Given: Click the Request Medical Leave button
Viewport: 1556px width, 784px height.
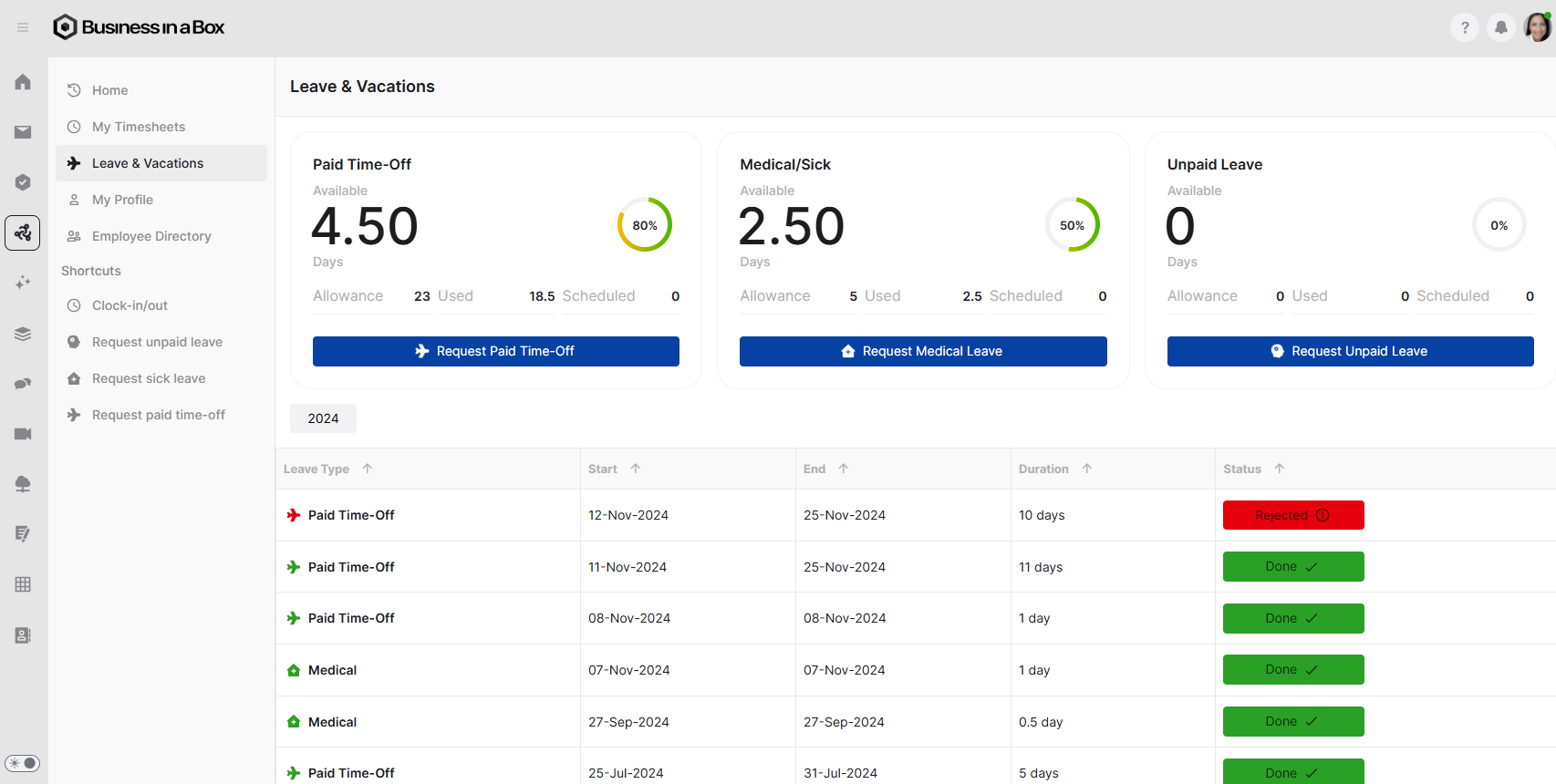Looking at the screenshot, I should pyautogui.click(x=923, y=351).
